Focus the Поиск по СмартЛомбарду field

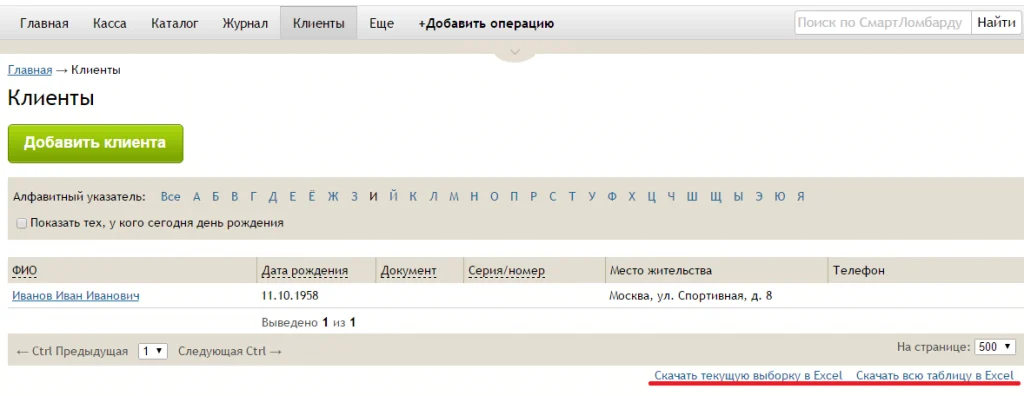click(x=882, y=23)
